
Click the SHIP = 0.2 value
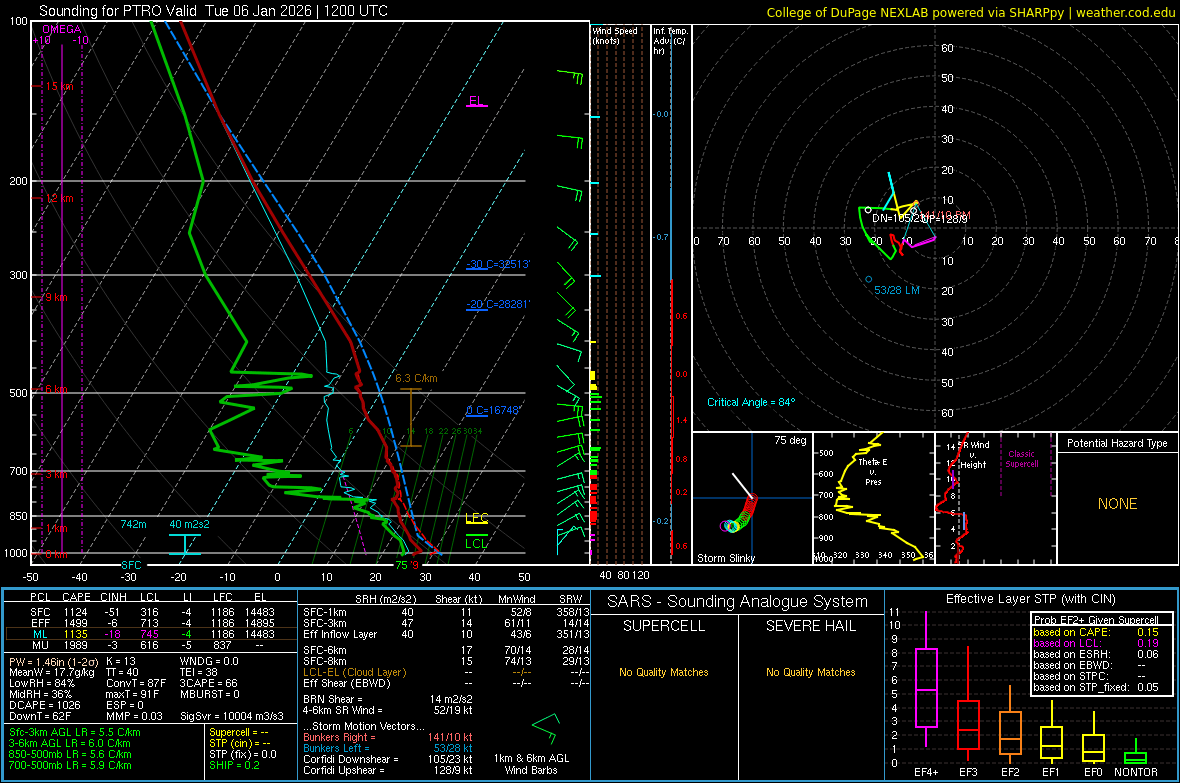tap(234, 765)
